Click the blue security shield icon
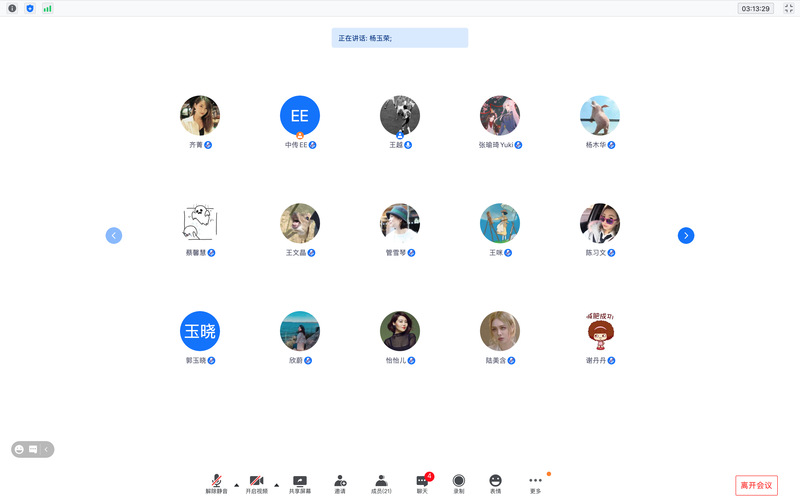The image size is (800, 500). coord(30,8)
